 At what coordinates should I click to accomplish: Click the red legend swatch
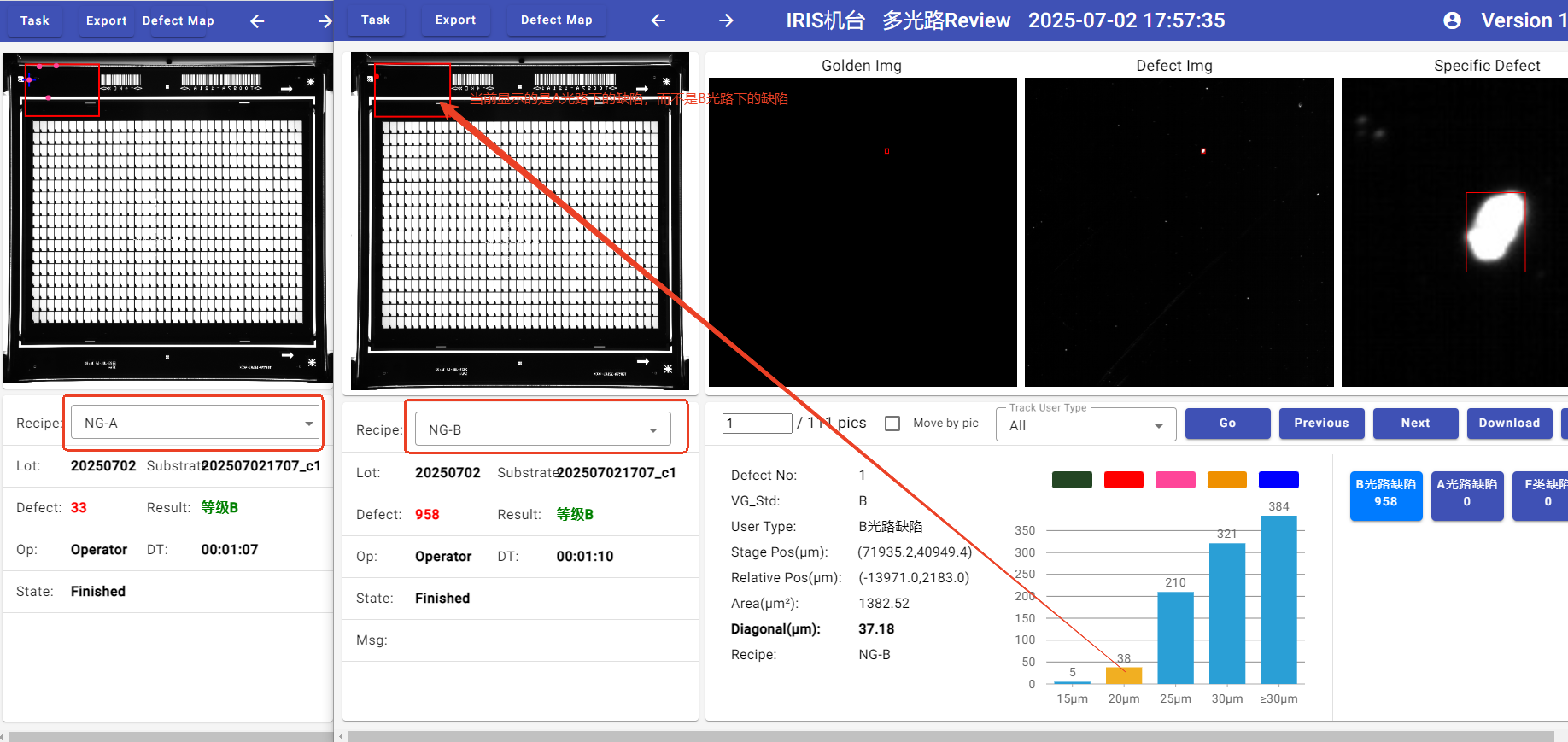(1124, 480)
